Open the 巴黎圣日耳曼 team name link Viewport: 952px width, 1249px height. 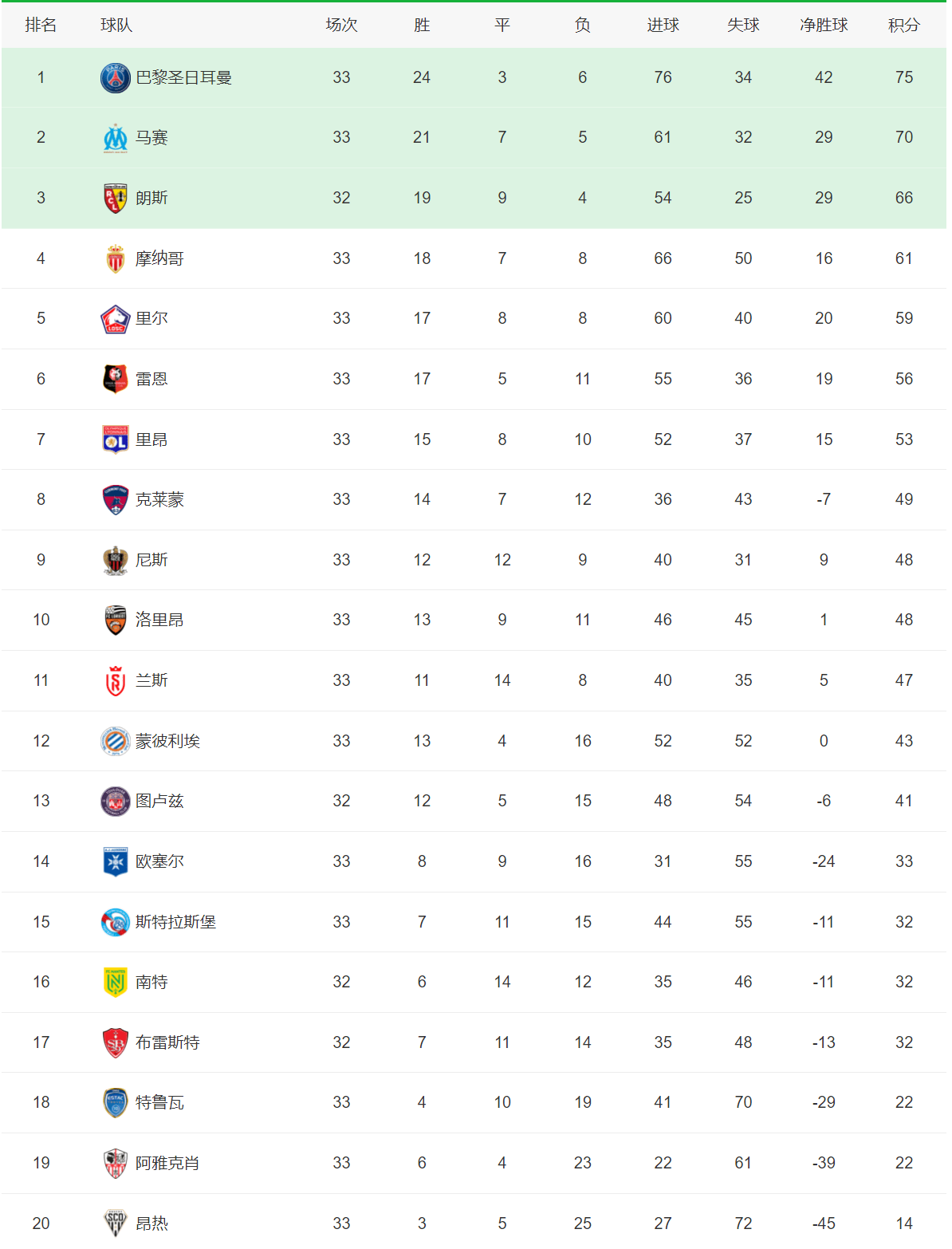click(183, 77)
